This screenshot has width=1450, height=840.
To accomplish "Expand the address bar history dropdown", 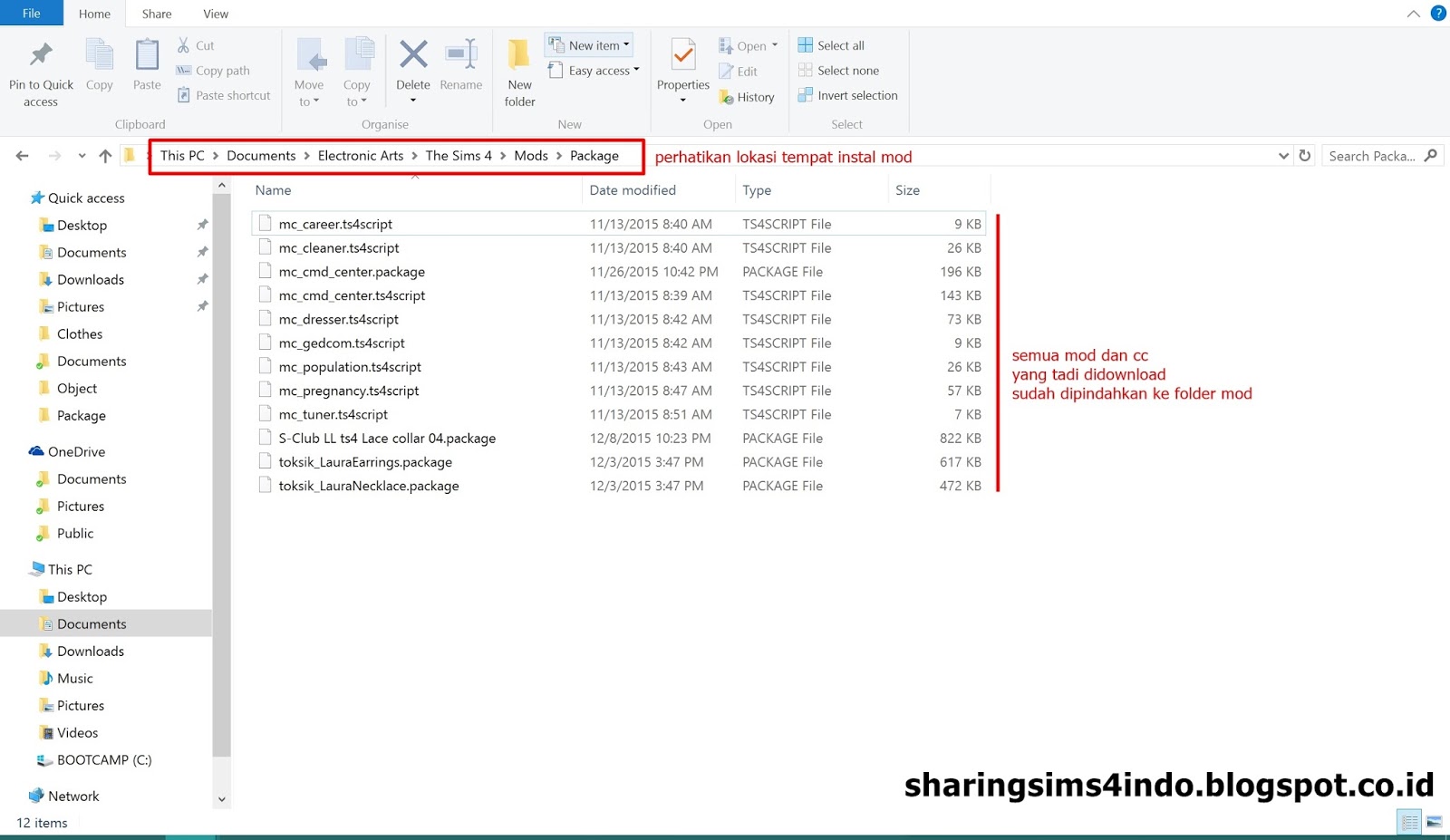I will pyautogui.click(x=1283, y=156).
